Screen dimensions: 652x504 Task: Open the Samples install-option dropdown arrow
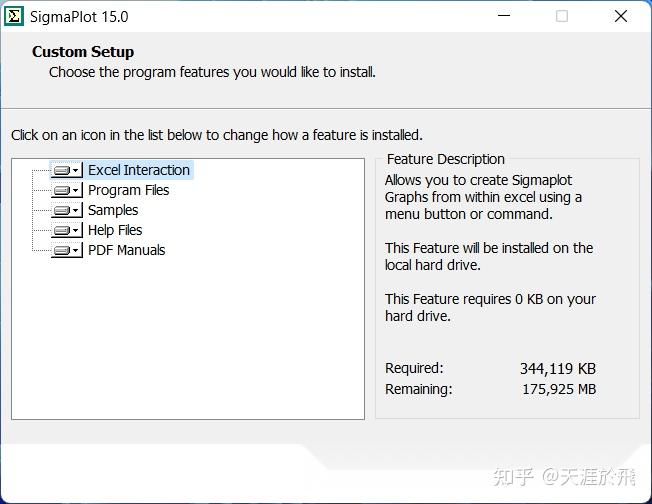pos(77,211)
